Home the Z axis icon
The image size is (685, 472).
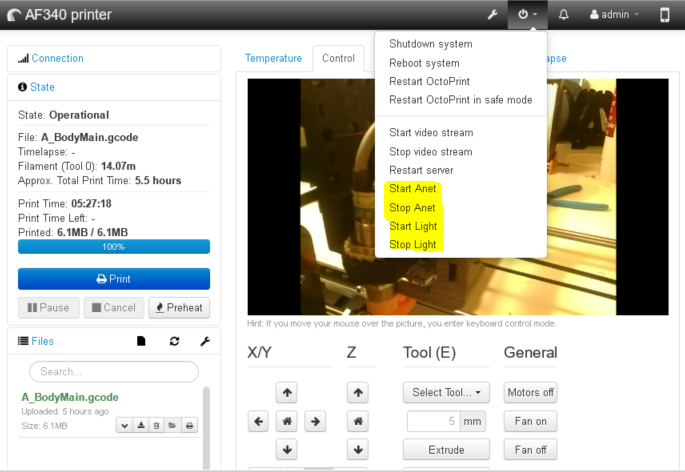click(358, 421)
